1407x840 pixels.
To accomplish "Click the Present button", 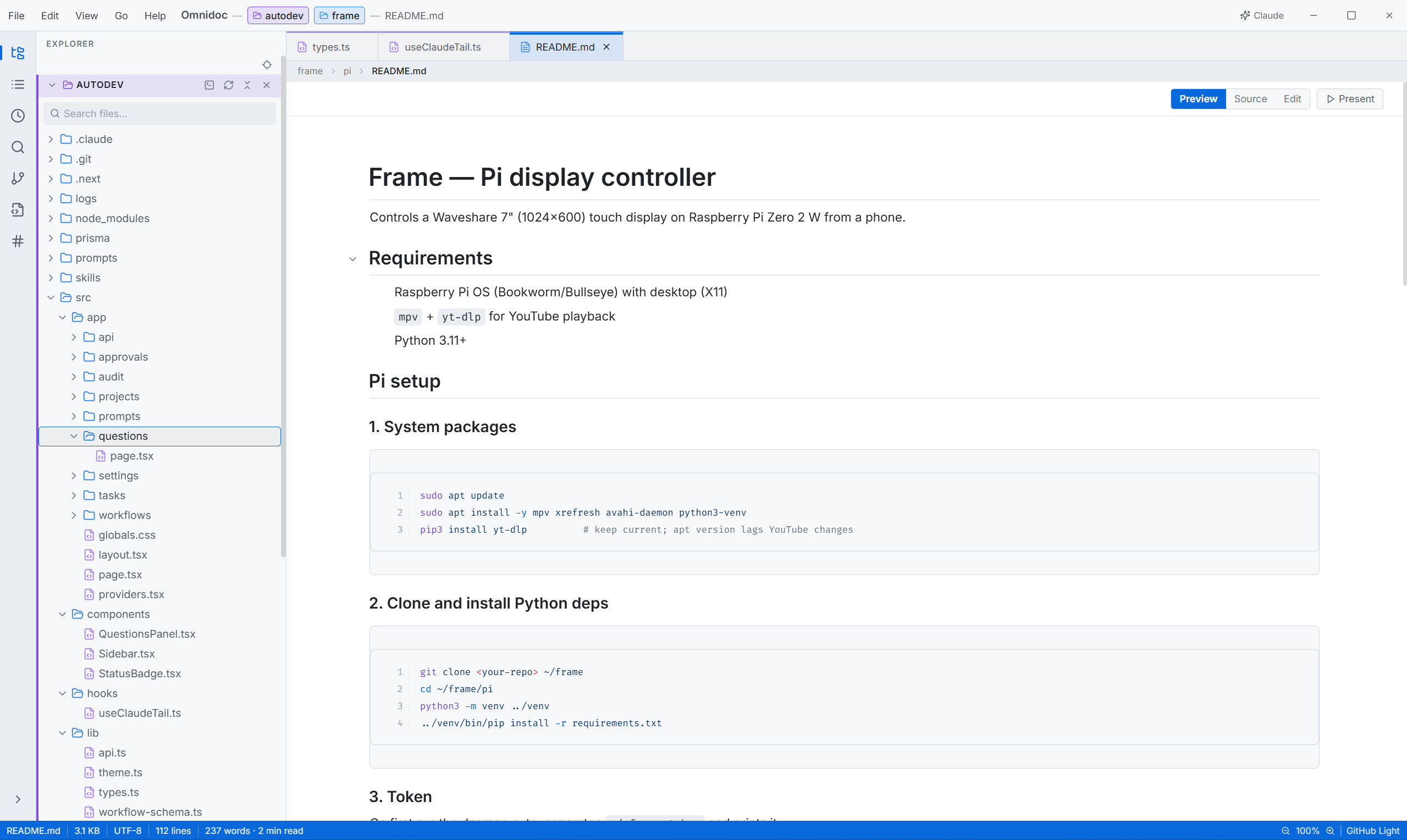I will click(x=1350, y=98).
